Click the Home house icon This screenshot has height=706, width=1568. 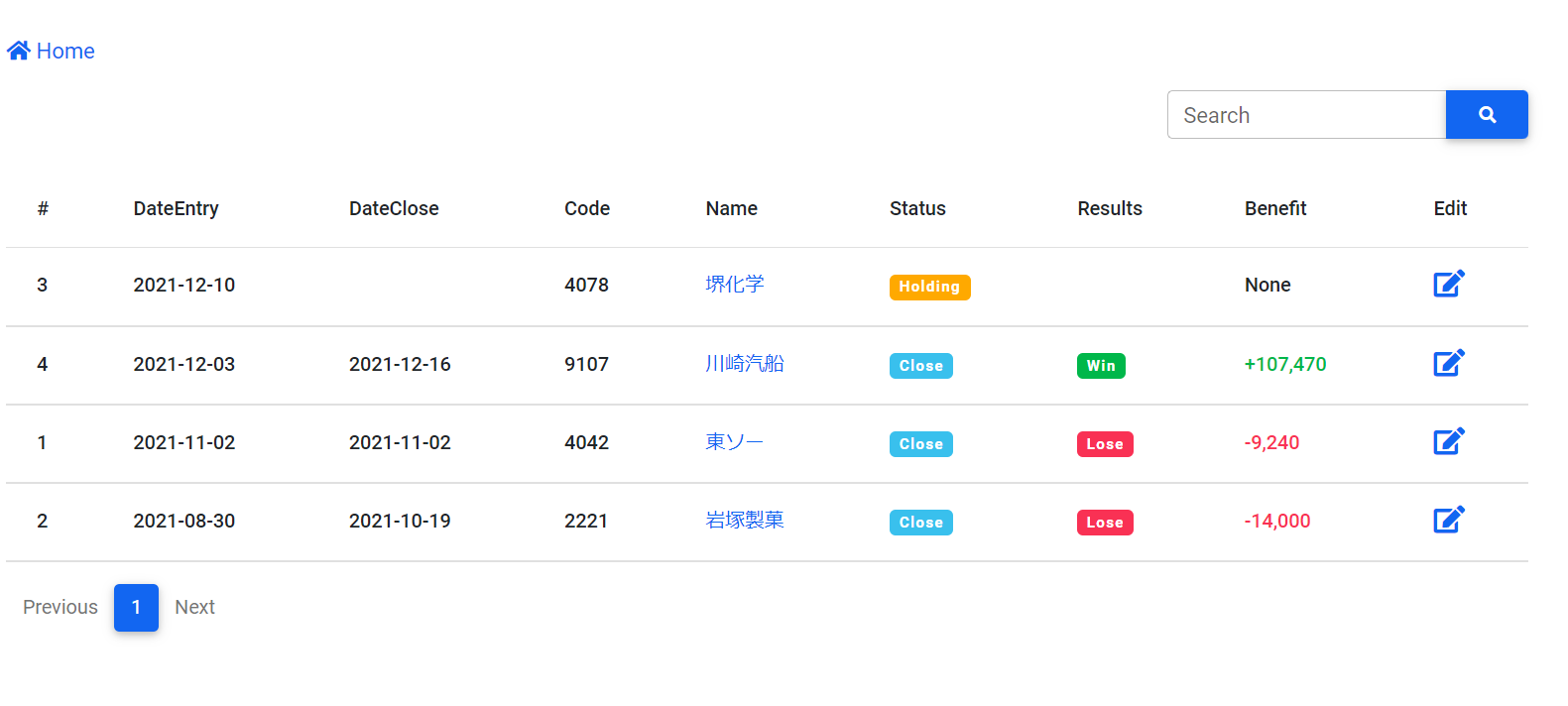click(x=18, y=51)
